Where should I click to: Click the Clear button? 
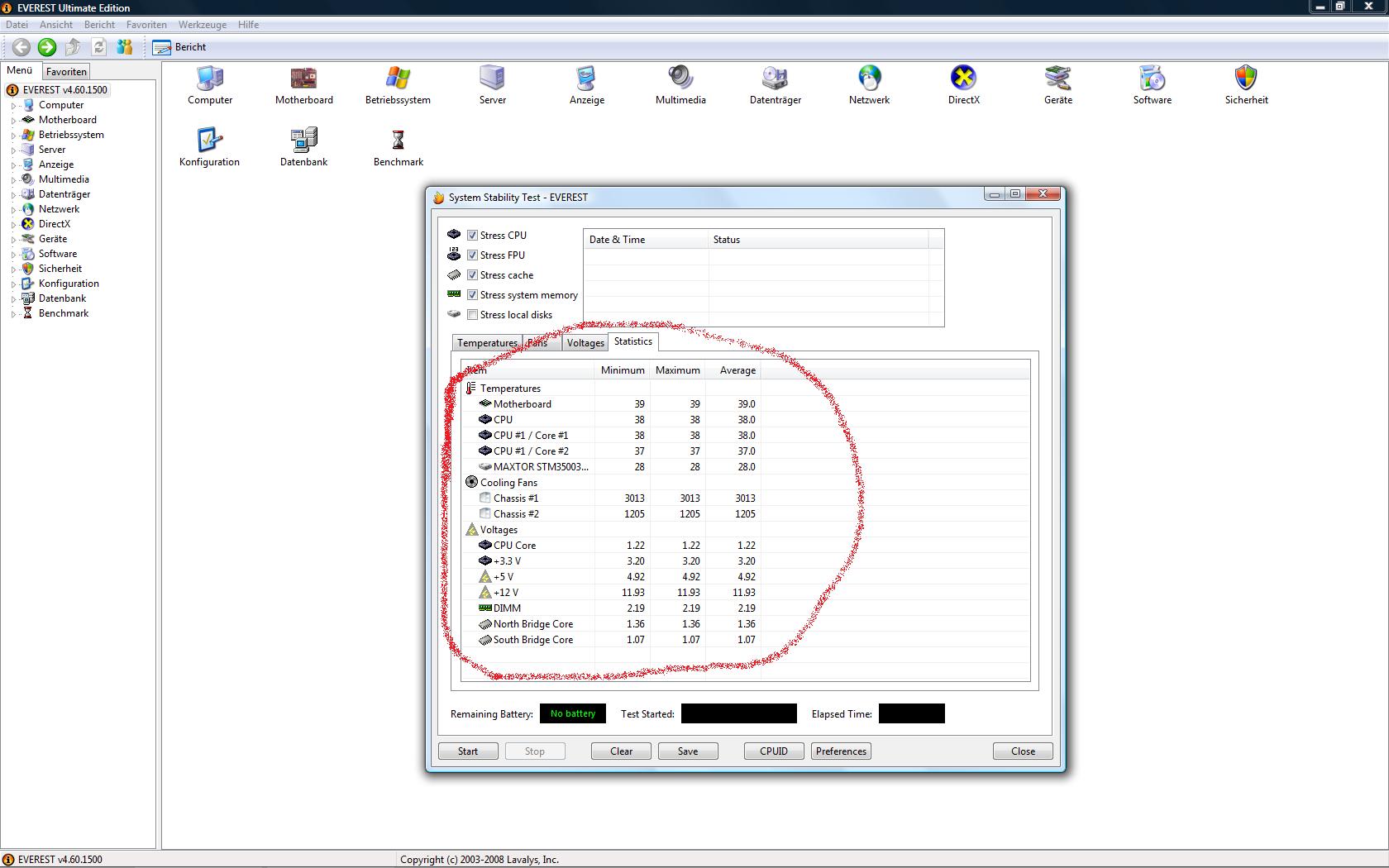coord(621,751)
